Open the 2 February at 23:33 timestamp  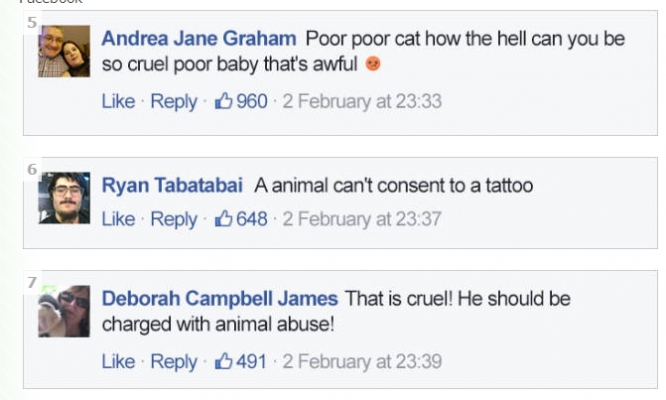pos(362,101)
